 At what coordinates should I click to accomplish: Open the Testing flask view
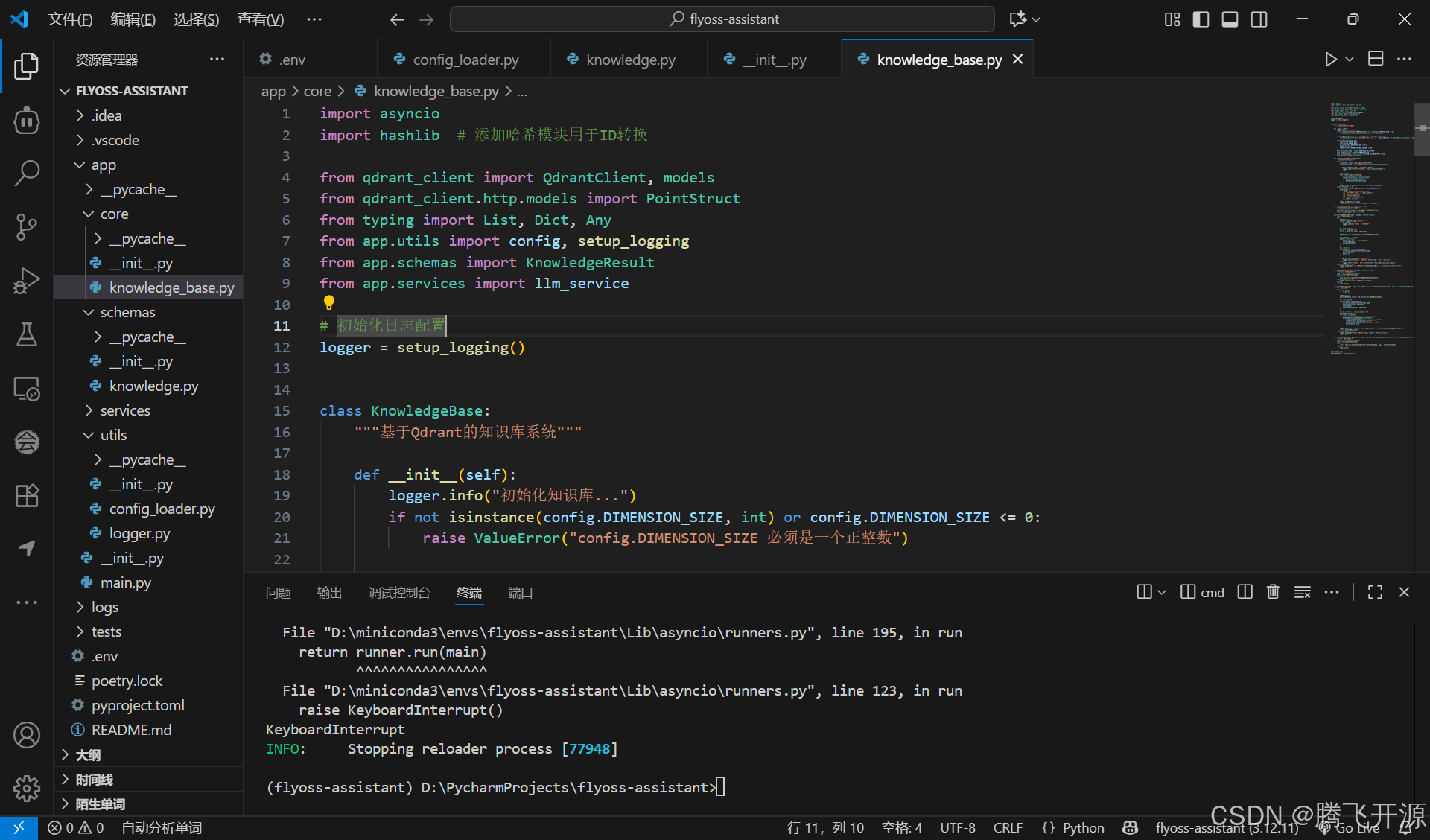[27, 334]
